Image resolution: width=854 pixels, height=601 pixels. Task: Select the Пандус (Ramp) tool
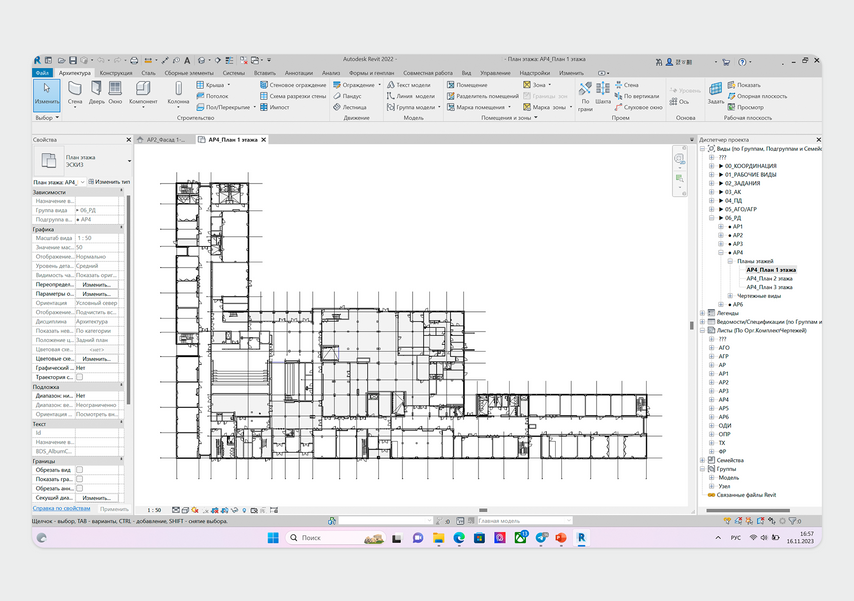click(347, 96)
